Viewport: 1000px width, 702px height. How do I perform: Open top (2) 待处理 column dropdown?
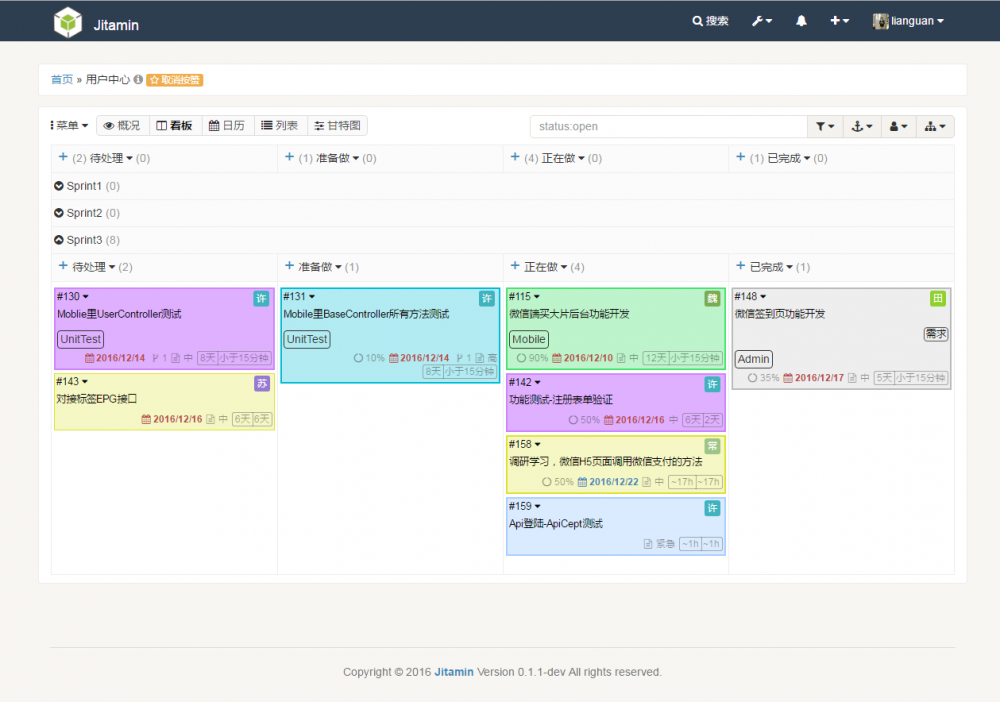click(111, 158)
